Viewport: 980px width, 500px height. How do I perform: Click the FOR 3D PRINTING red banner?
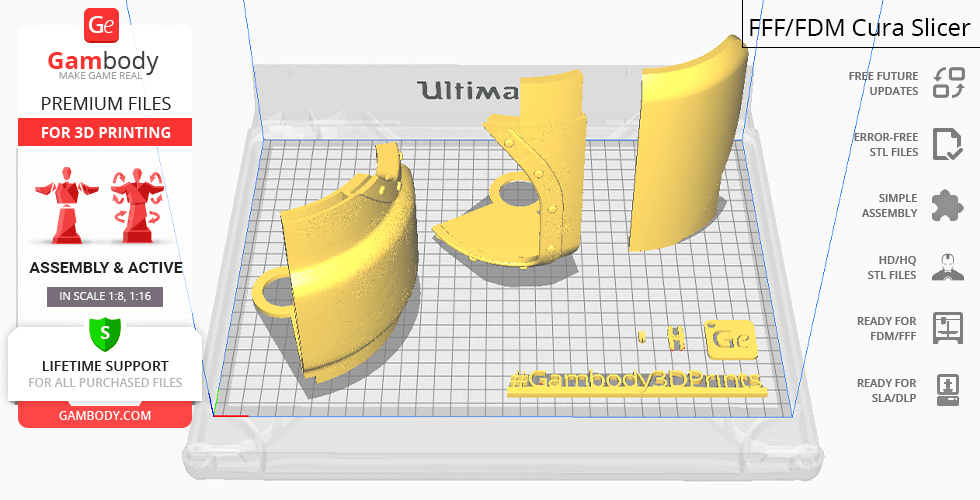tap(105, 132)
